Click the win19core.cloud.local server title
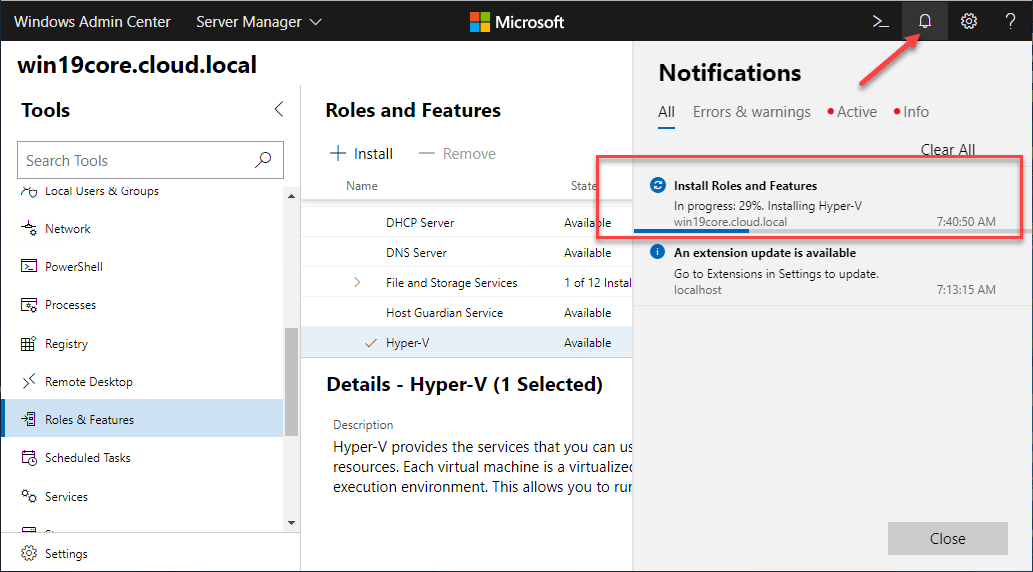This screenshot has width=1033, height=572. point(136,65)
